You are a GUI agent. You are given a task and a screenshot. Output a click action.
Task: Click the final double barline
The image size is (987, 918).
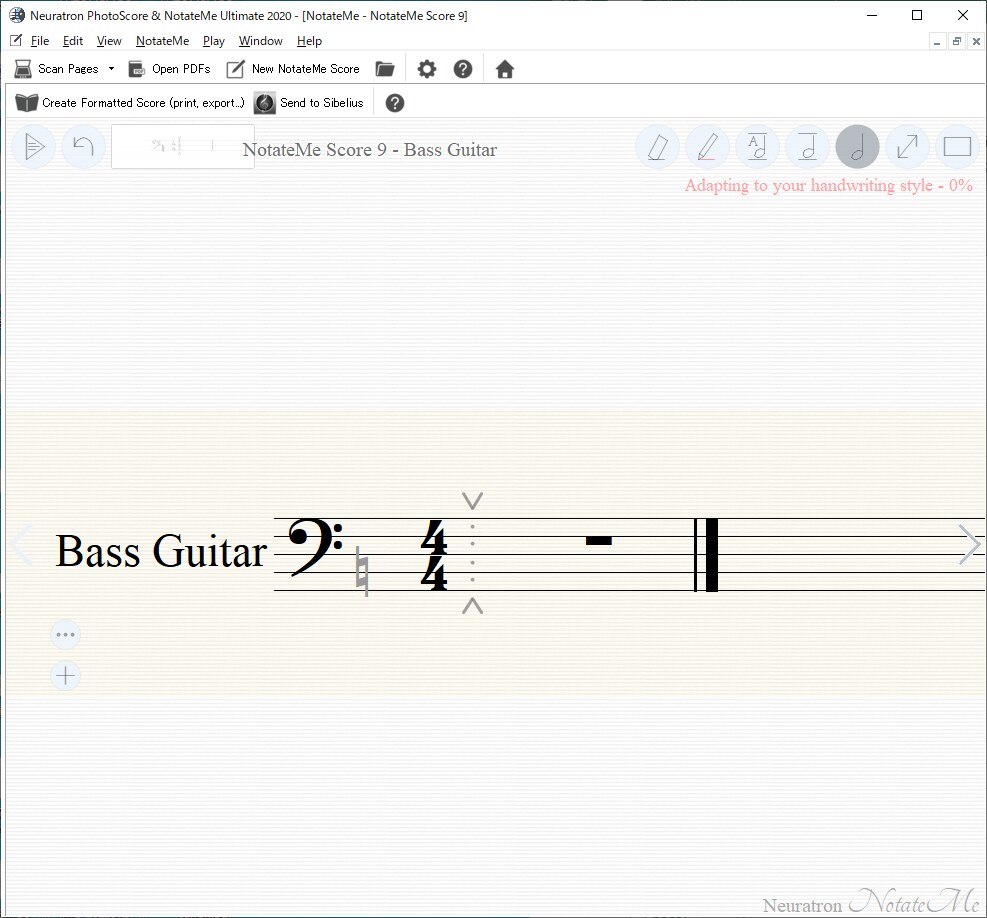click(706, 555)
